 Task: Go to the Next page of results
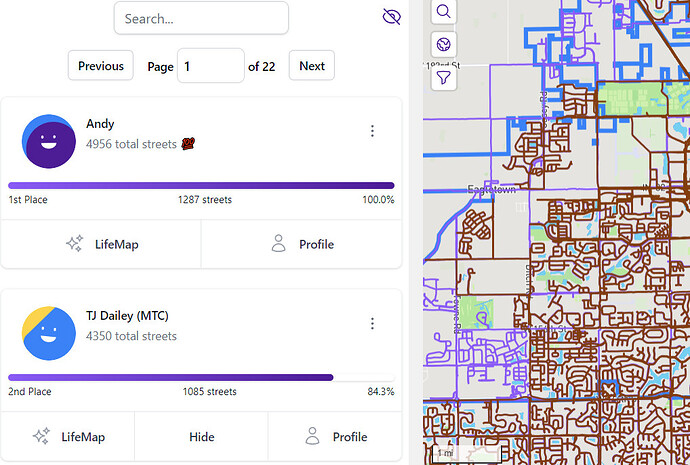[x=311, y=66]
